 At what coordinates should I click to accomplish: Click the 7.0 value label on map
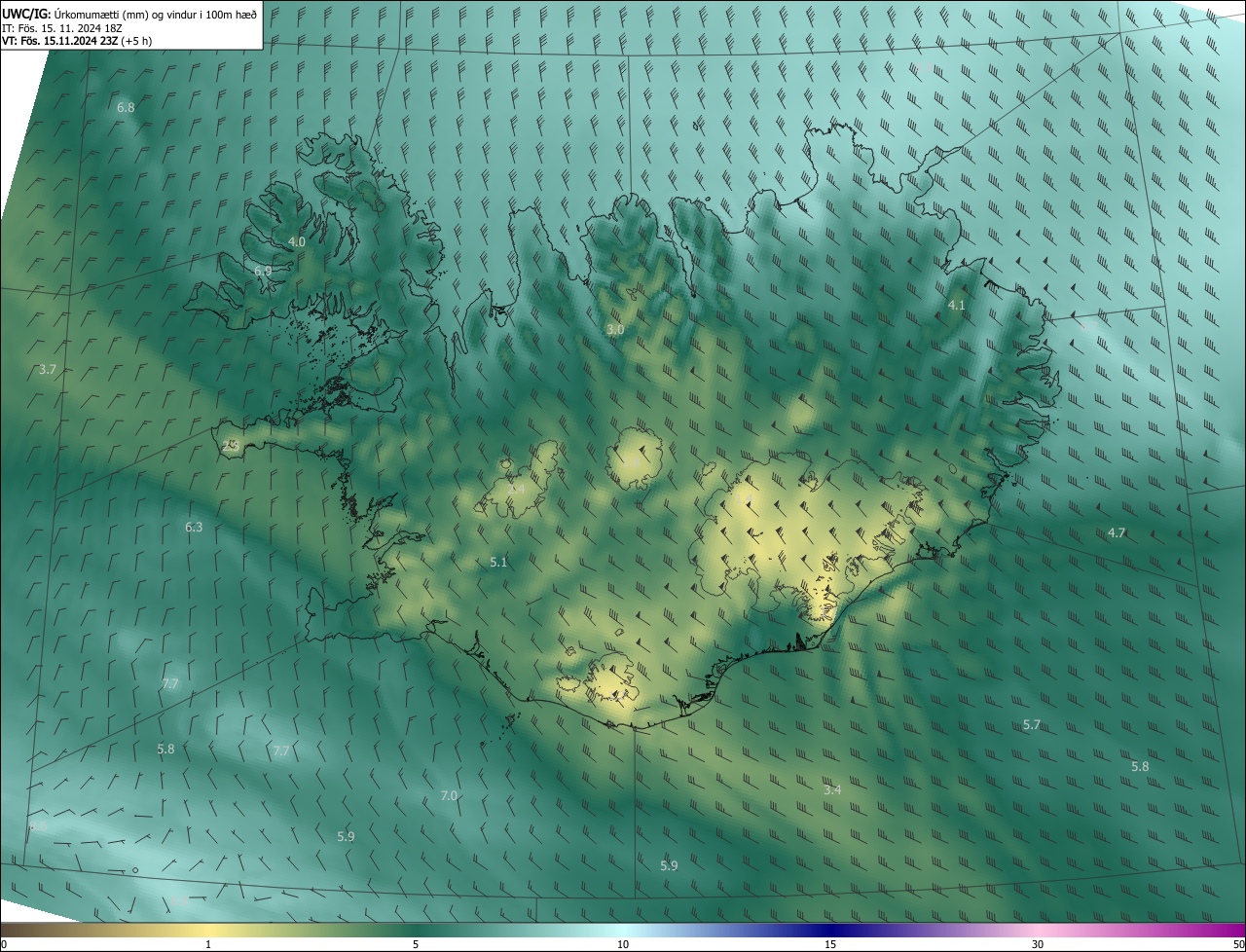click(449, 795)
